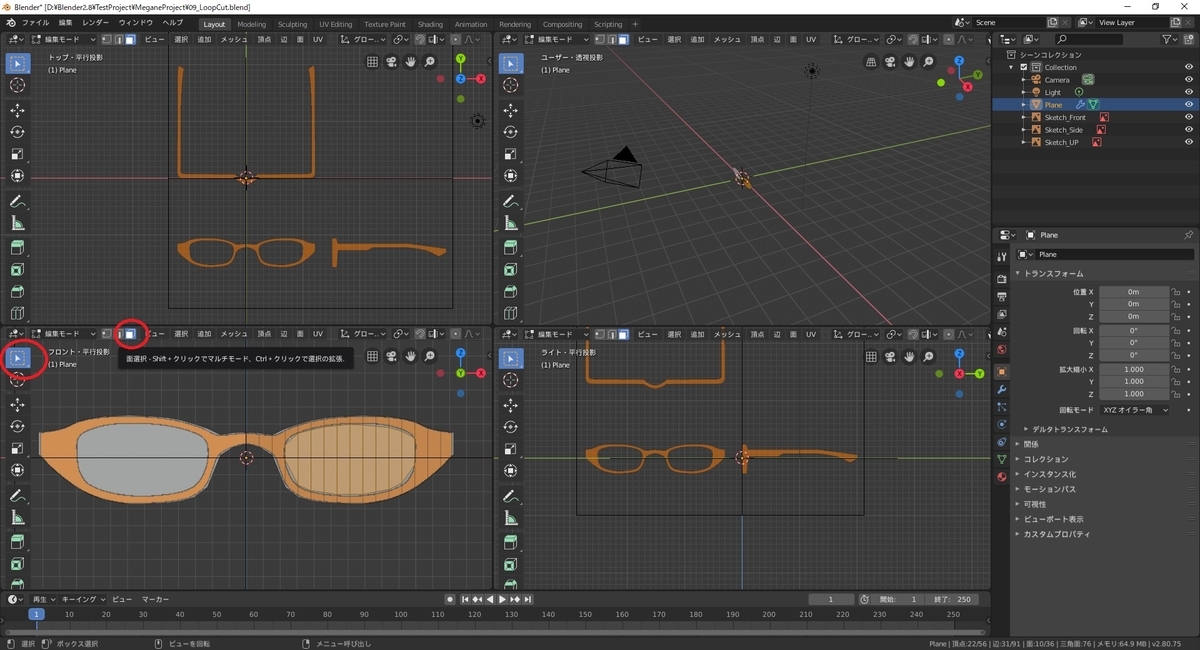Click the circled face select mode icon
The image size is (1200, 650).
(130, 333)
